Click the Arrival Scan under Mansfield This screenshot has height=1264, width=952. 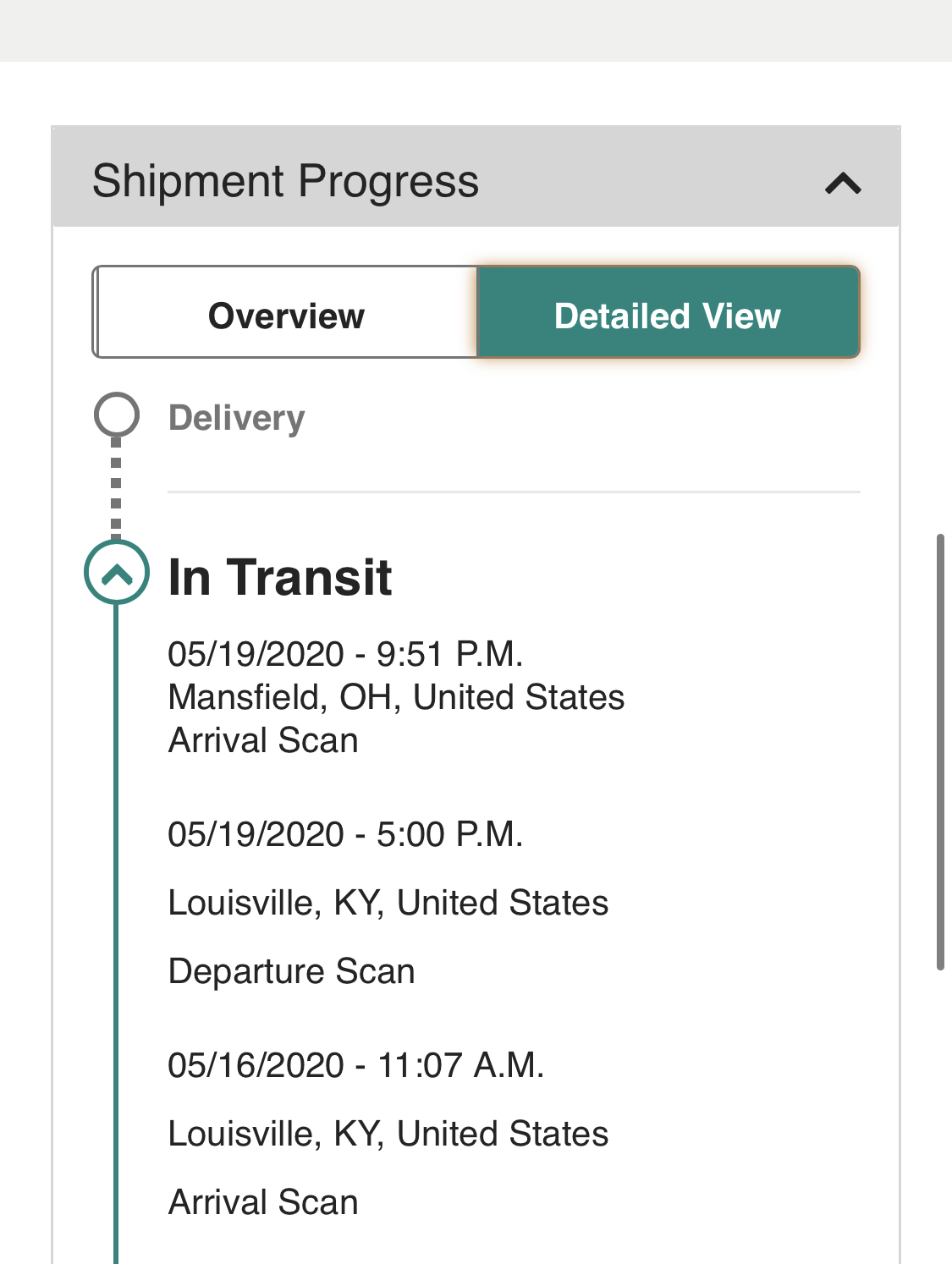[263, 740]
